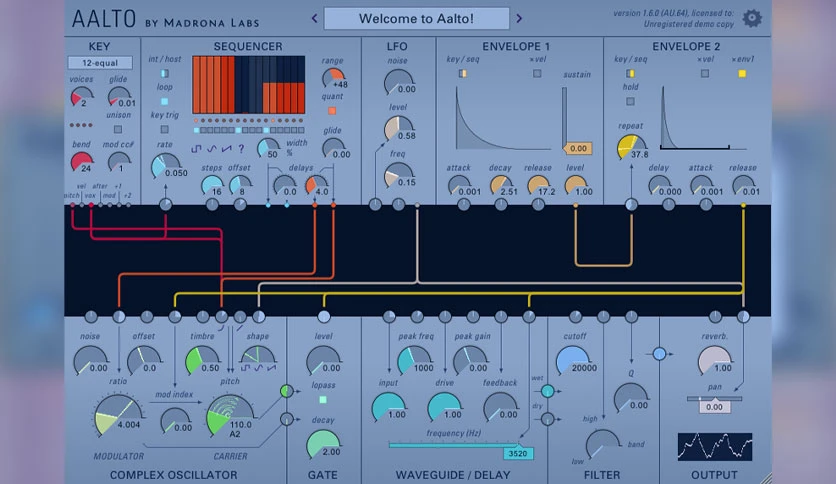
Task: Open the 12-equal tuning dropdown
Action: click(100, 63)
